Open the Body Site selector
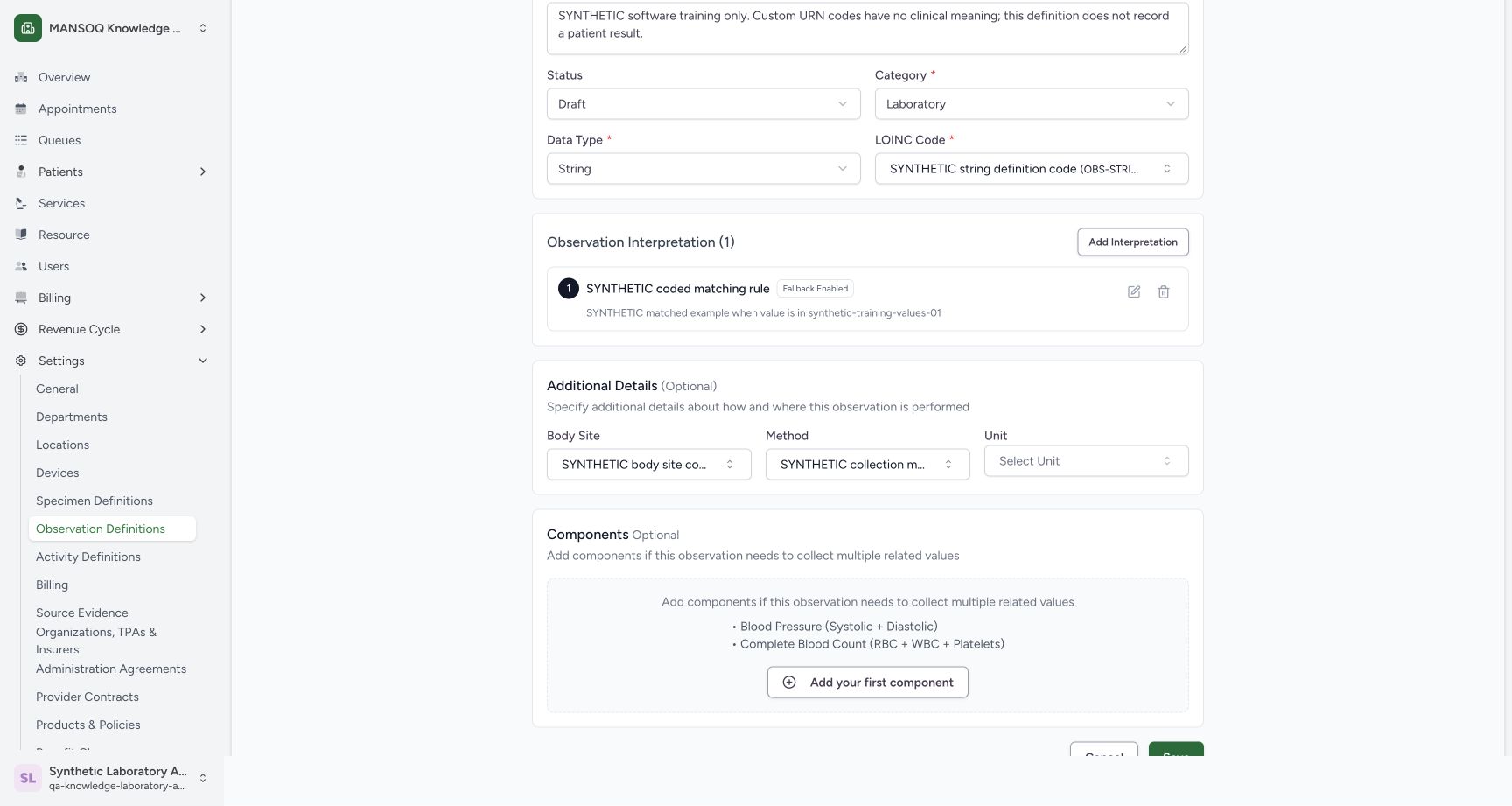The height and width of the screenshot is (806, 1512). point(649,465)
